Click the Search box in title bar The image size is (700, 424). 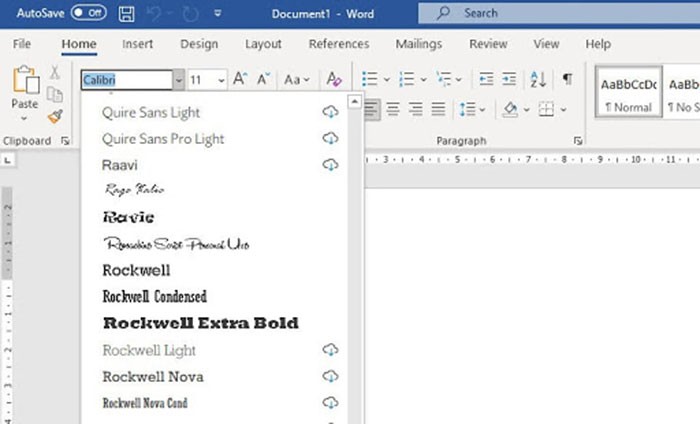point(559,13)
